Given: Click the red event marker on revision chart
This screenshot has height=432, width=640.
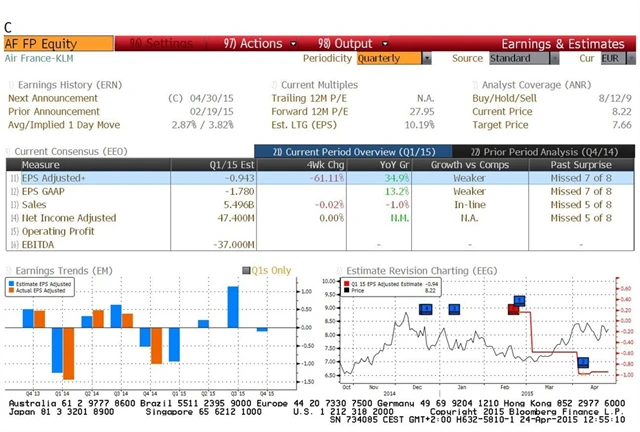Looking at the screenshot, I should [x=513, y=310].
